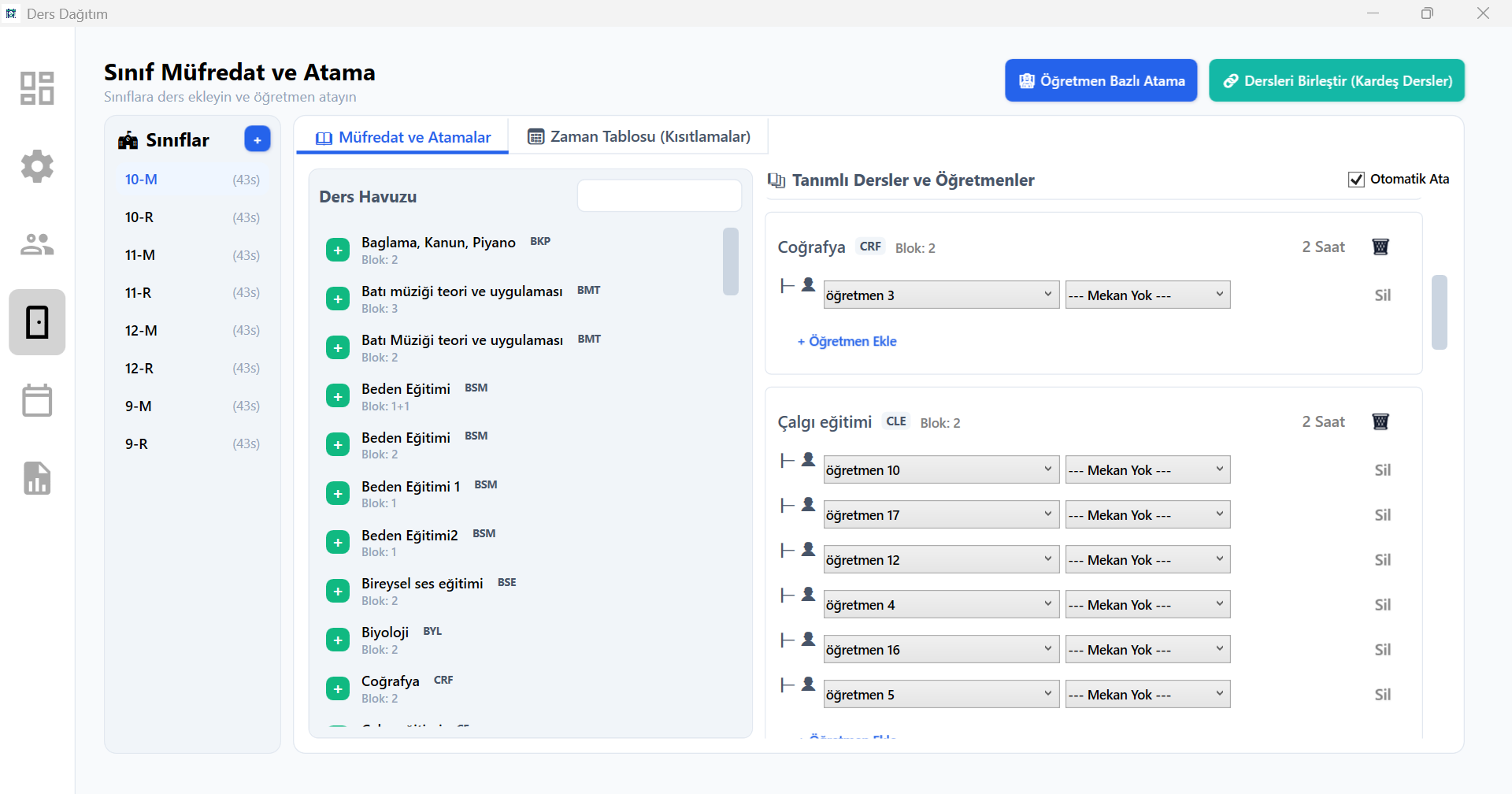1512x794 pixels.
Task: Open the teachers people icon in sidebar
Action: tap(37, 244)
